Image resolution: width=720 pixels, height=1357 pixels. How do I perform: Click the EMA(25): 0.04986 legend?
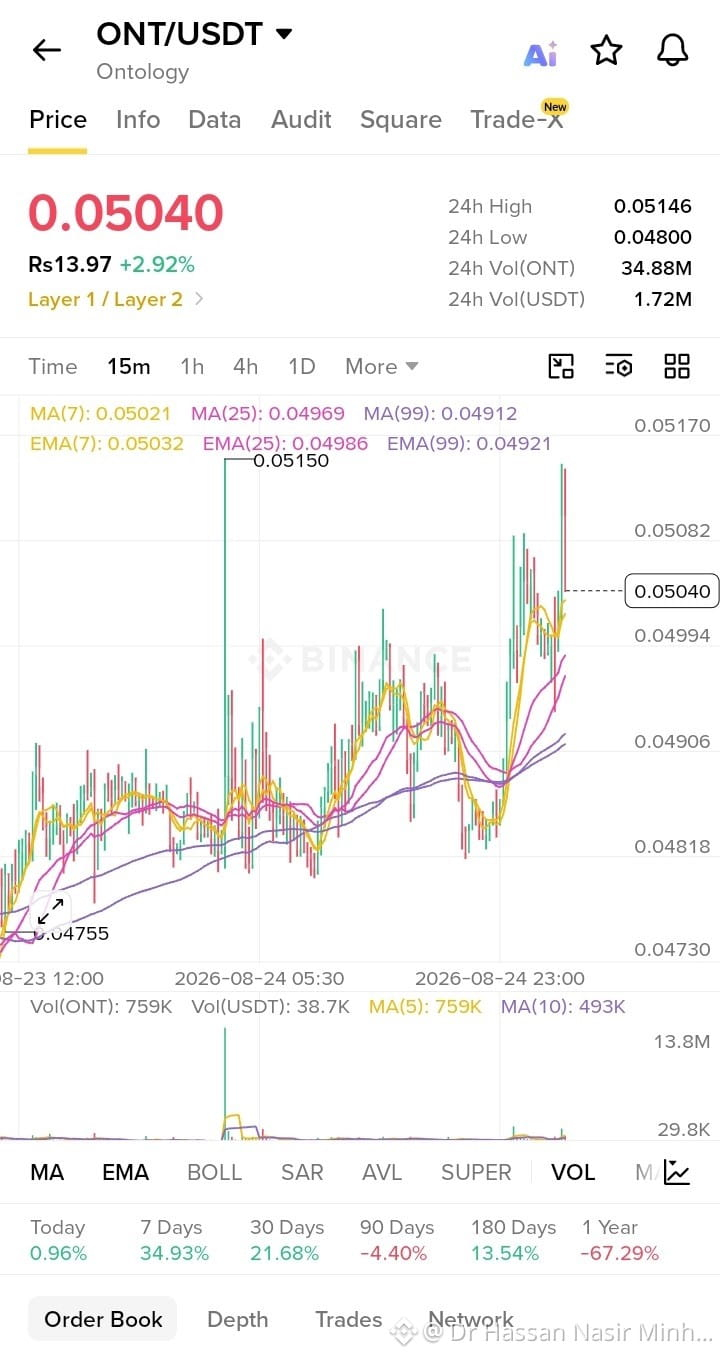(285, 443)
